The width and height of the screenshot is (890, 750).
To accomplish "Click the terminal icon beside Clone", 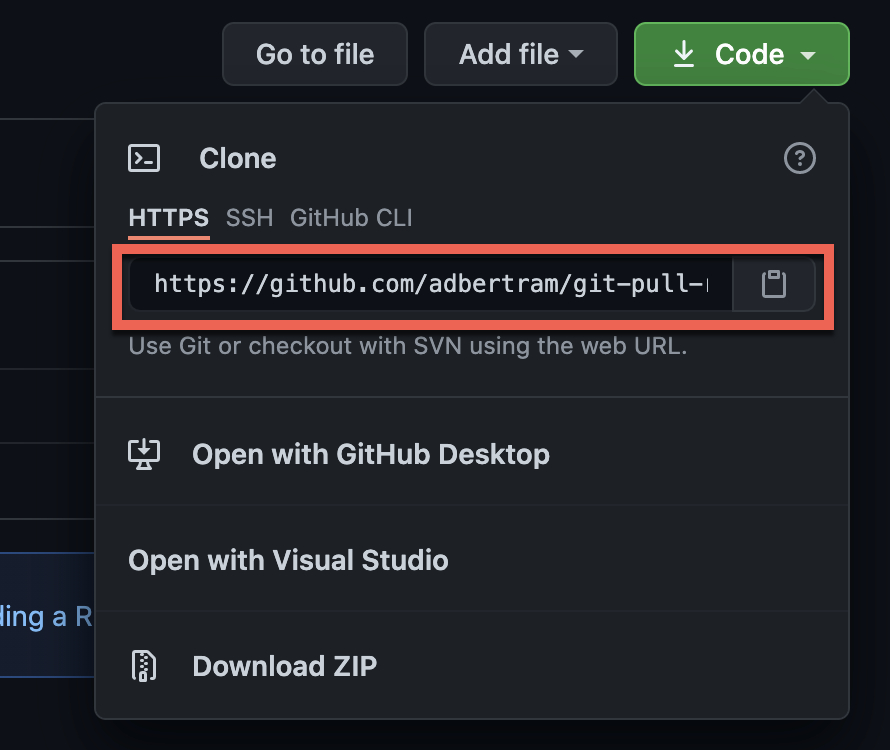I will tap(144, 158).
